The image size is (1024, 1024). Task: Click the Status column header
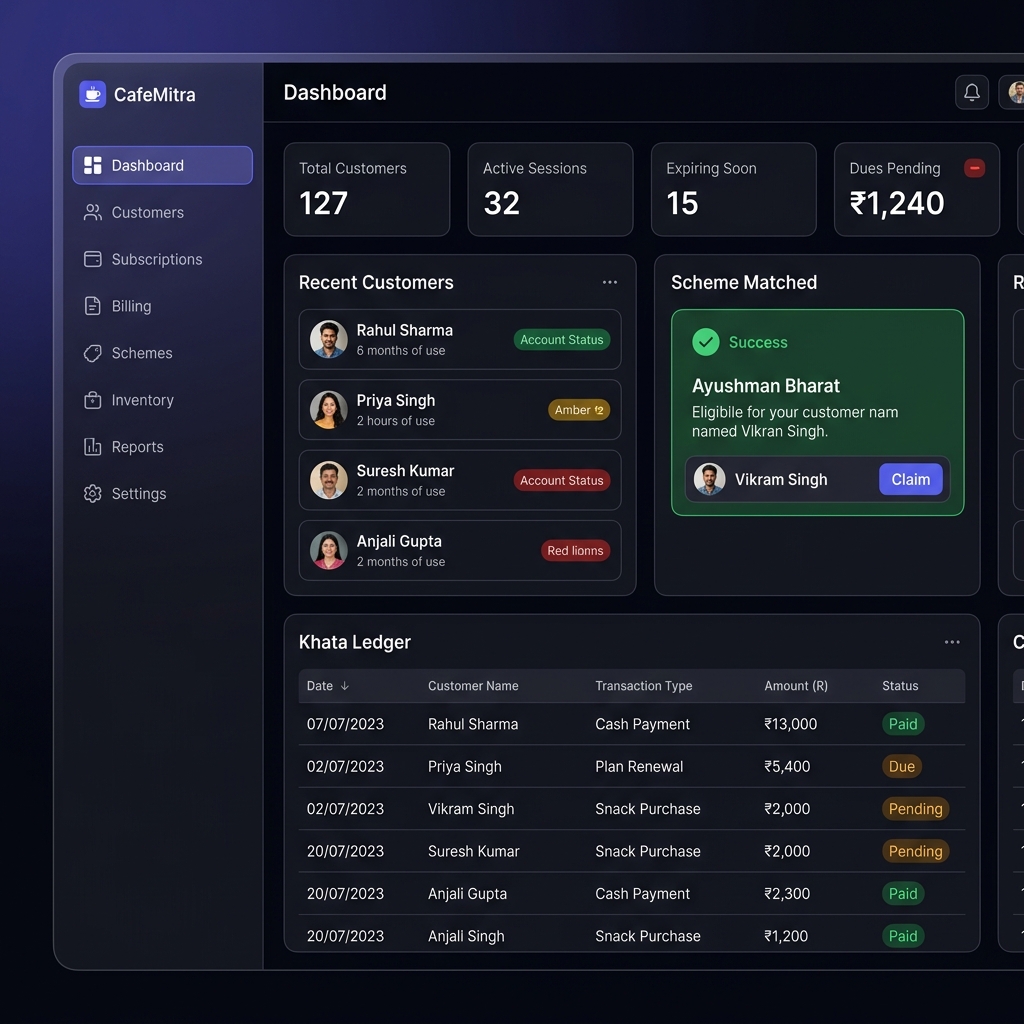click(x=900, y=686)
